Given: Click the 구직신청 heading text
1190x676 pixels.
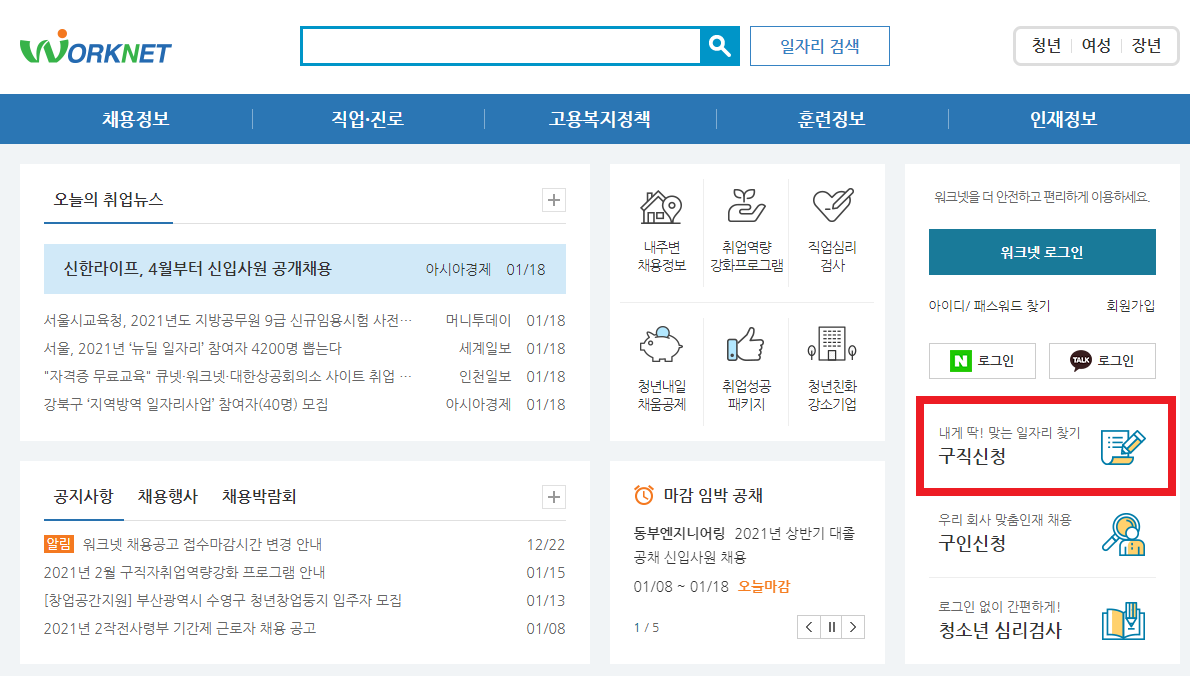Looking at the screenshot, I should pos(972,456).
